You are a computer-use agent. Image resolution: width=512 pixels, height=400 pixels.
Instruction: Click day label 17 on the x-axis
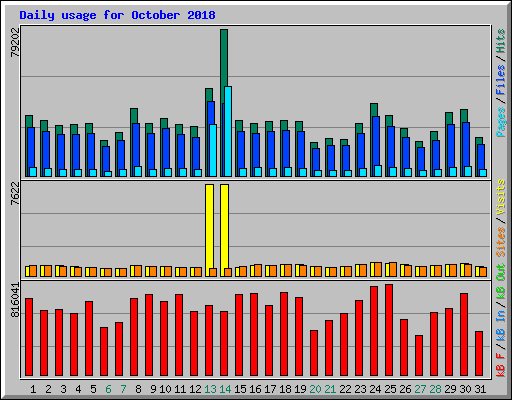(270, 389)
